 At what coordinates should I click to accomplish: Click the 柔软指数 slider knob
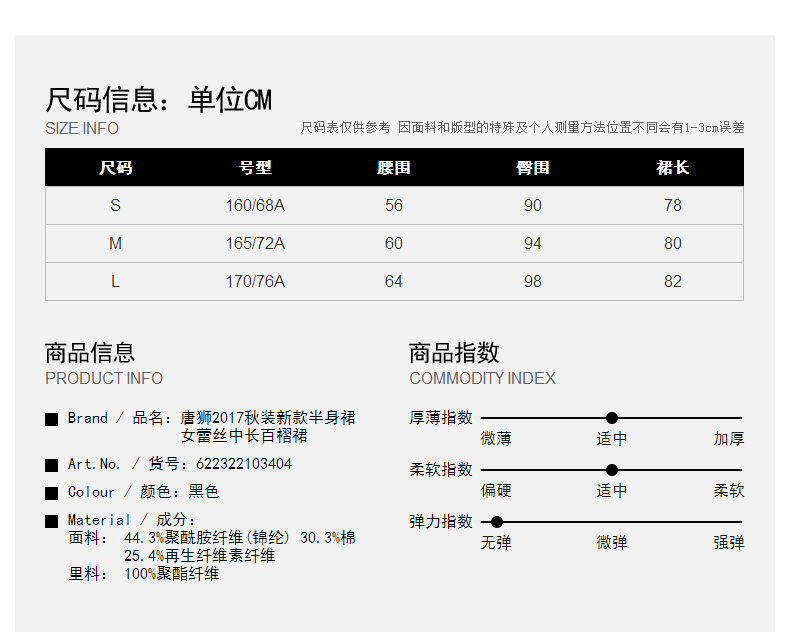coord(612,470)
